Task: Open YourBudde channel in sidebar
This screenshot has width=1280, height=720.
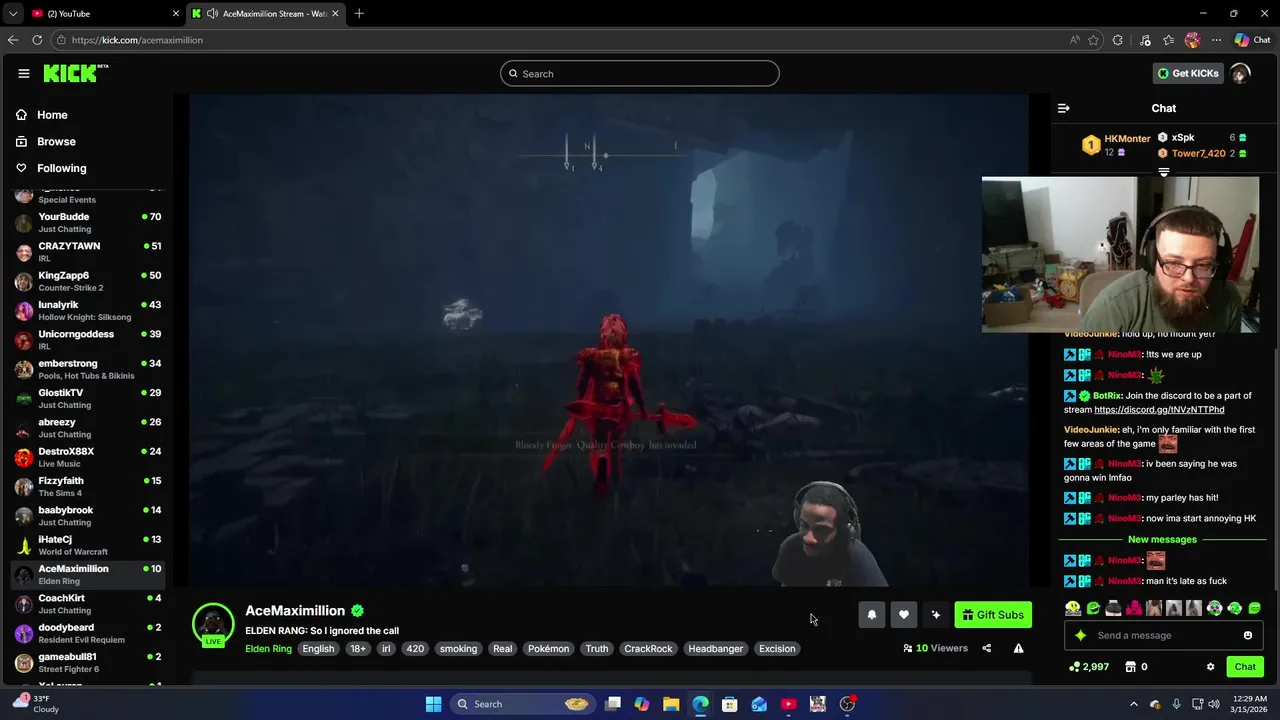Action: tap(86, 222)
